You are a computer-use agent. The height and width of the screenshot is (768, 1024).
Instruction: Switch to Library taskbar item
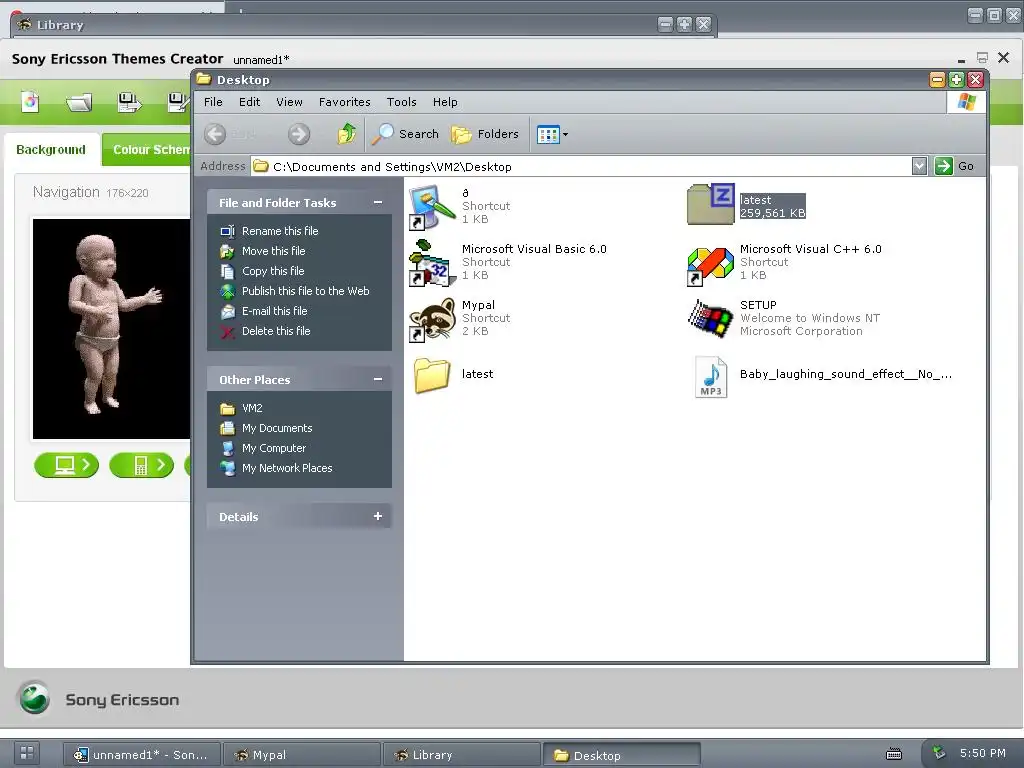(462, 755)
